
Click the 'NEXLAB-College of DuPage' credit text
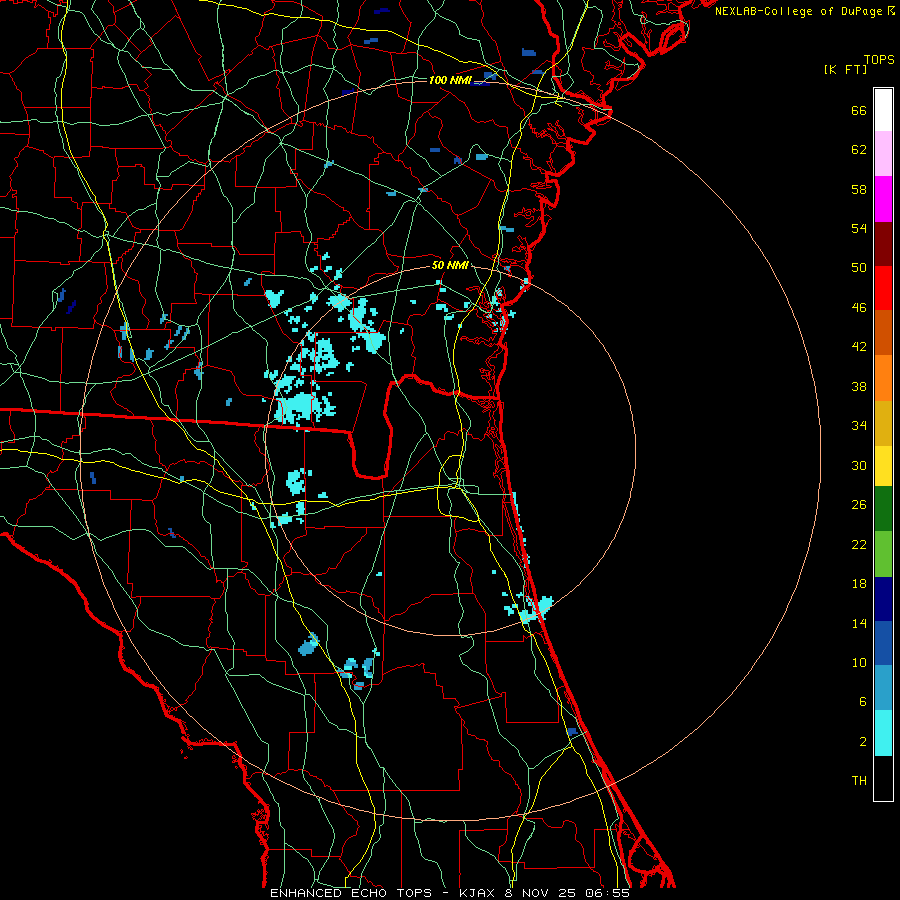click(800, 11)
